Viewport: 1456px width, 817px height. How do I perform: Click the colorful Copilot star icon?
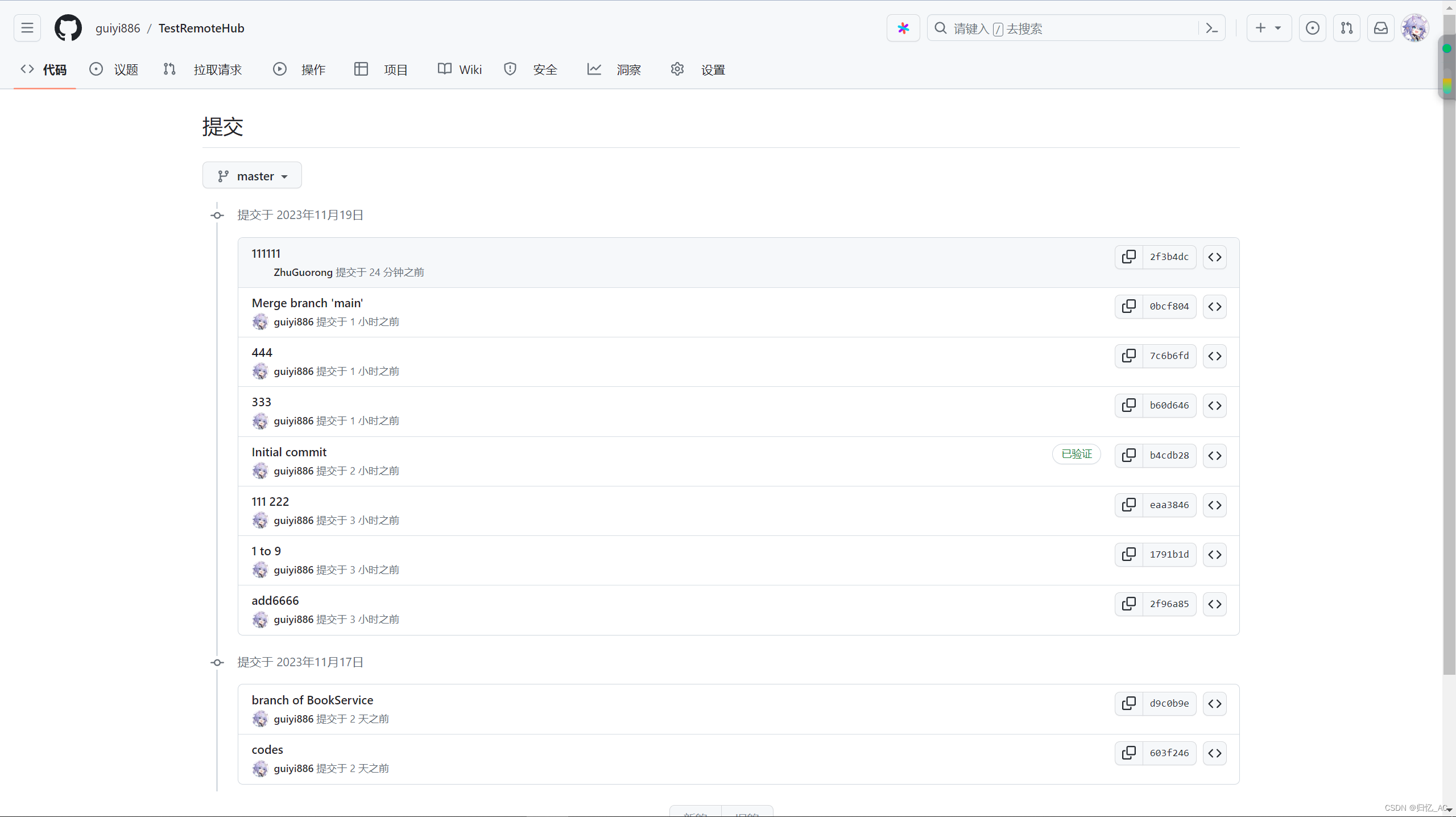(903, 28)
